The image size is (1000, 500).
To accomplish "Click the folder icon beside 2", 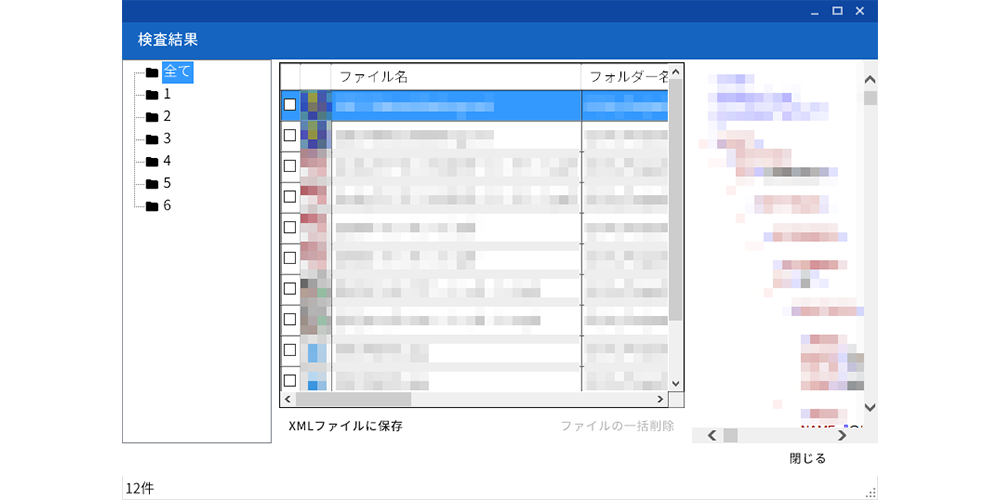I will (x=152, y=117).
